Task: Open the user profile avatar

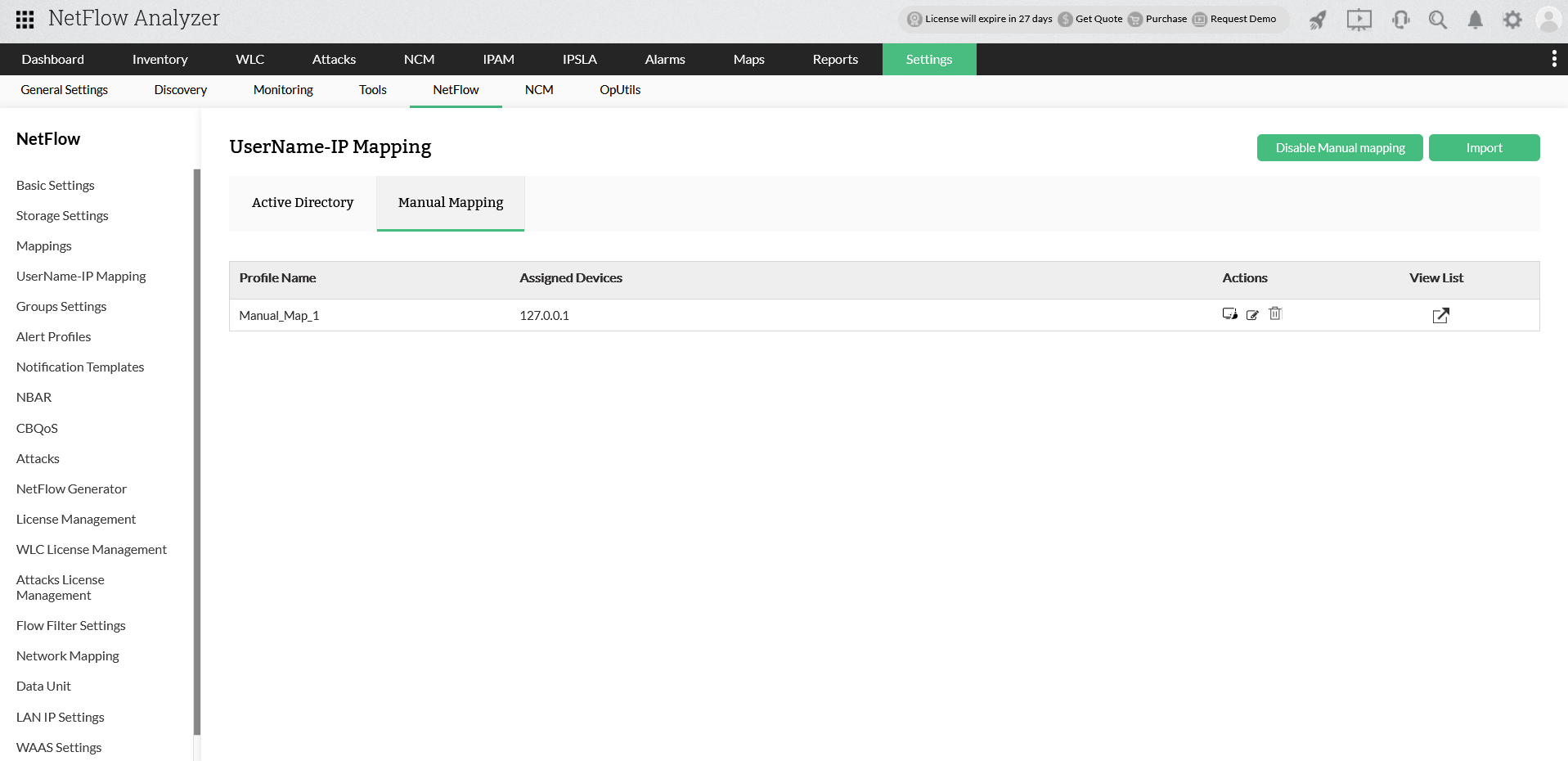Action: [1549, 20]
